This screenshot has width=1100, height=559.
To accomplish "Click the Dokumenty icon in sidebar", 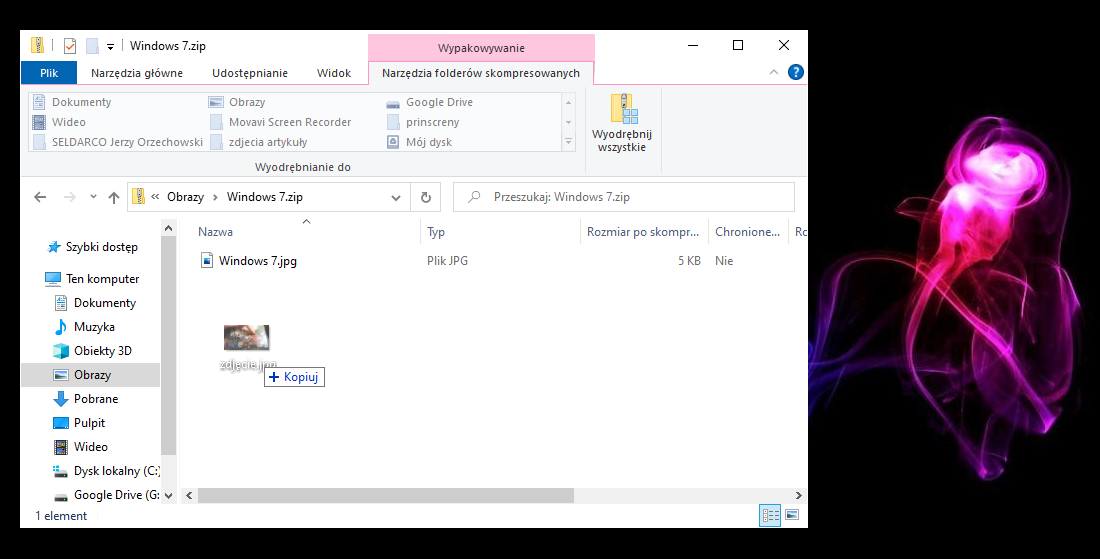I will (61, 302).
